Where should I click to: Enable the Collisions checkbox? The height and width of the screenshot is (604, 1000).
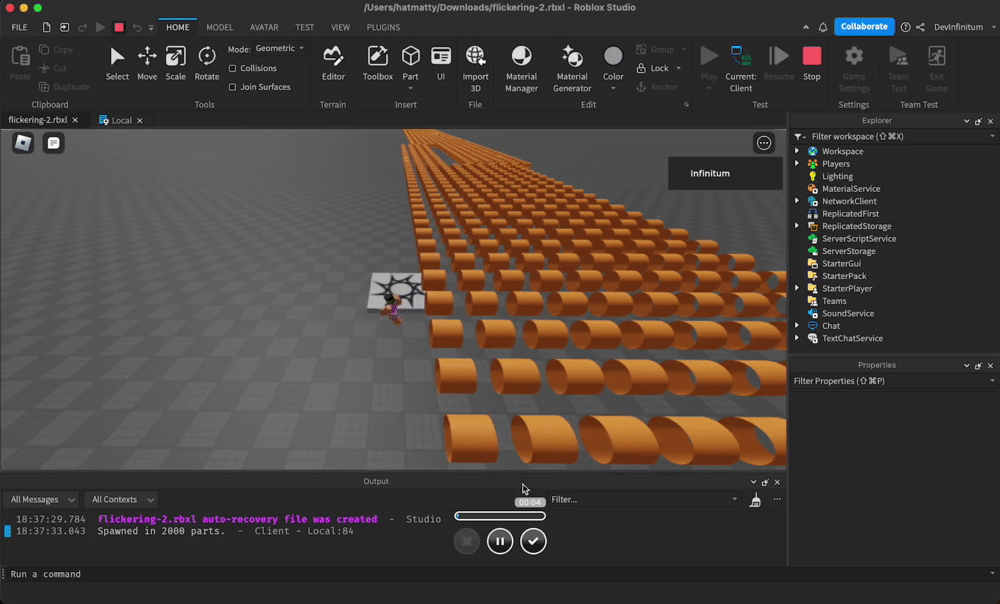click(x=232, y=68)
